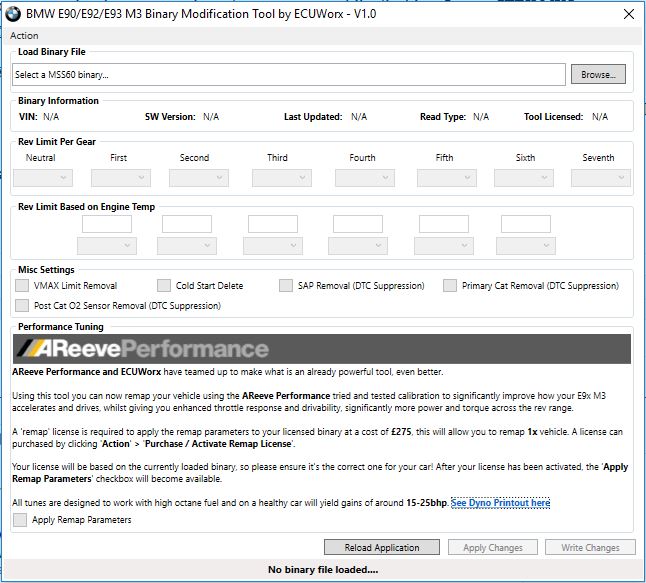Open the Fourth gear rev limit dropdown
This screenshot has height=583, width=646.
365,178
